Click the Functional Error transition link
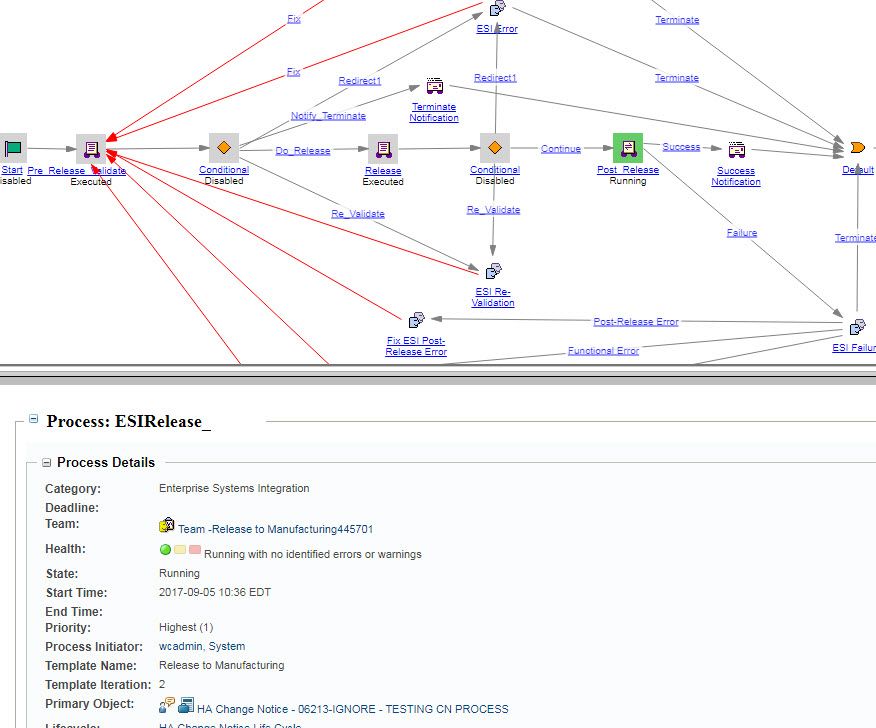This screenshot has height=728, width=876. (603, 351)
